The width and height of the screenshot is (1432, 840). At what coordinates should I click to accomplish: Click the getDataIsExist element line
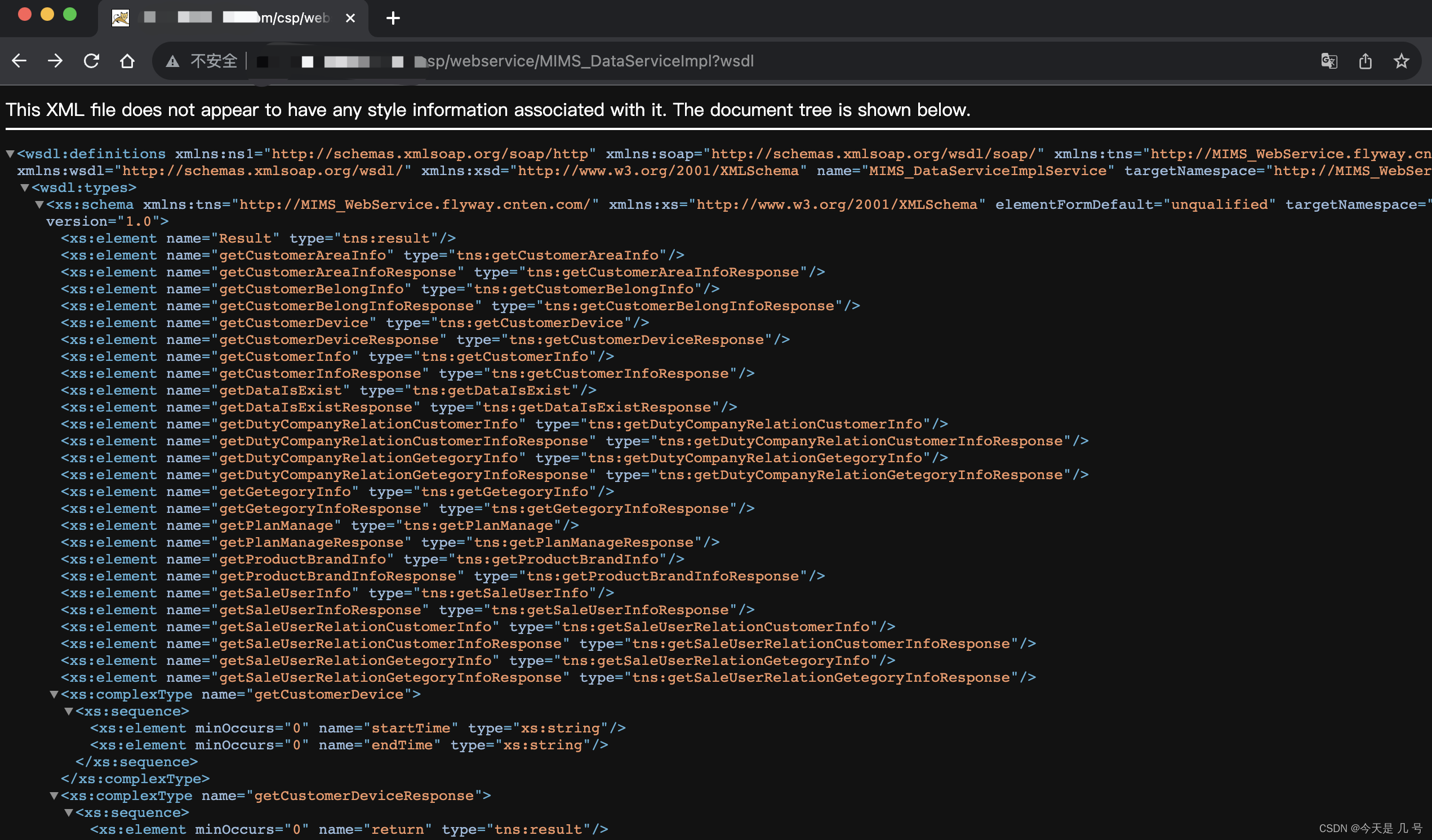[x=329, y=391]
